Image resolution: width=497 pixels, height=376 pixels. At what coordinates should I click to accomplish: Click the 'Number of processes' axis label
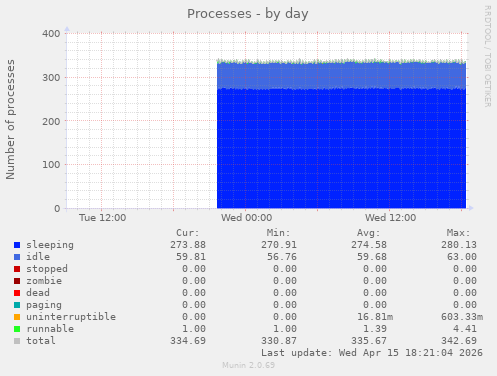coord(10,120)
